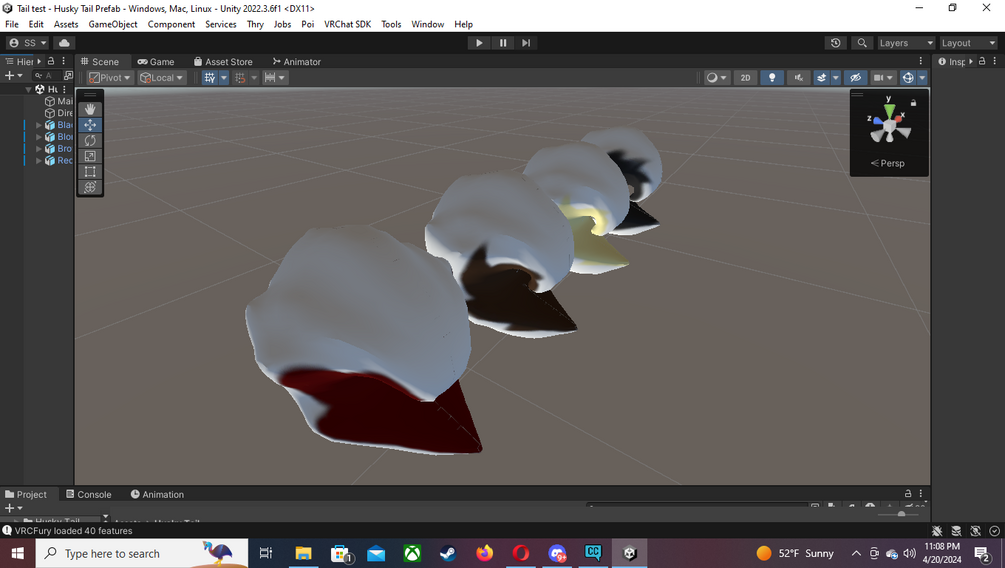The width and height of the screenshot is (1005, 568).
Task: Click the Hierarchy search-by-type window icon
Action: point(69,76)
